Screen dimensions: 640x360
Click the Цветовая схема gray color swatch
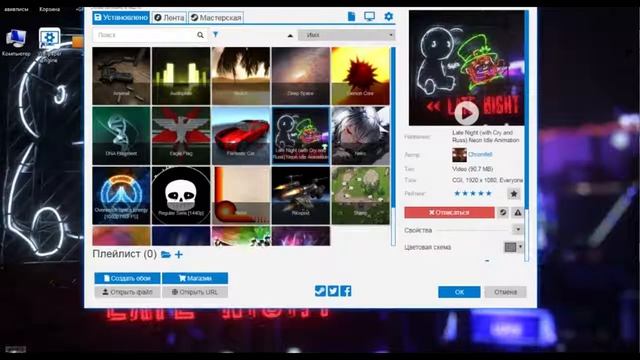coord(511,247)
